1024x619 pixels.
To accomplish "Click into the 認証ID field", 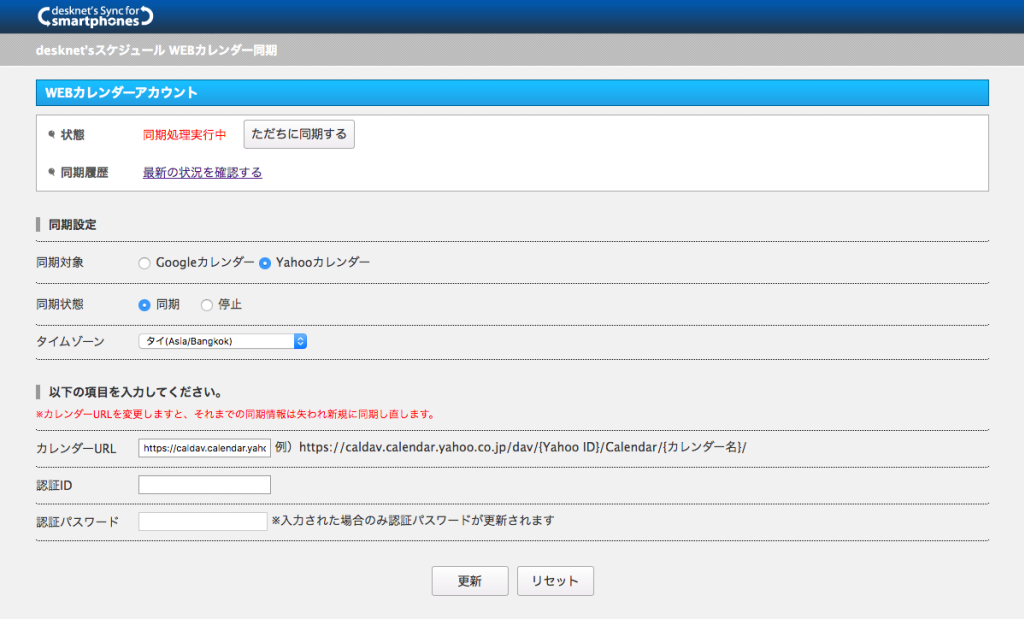I will (204, 484).
